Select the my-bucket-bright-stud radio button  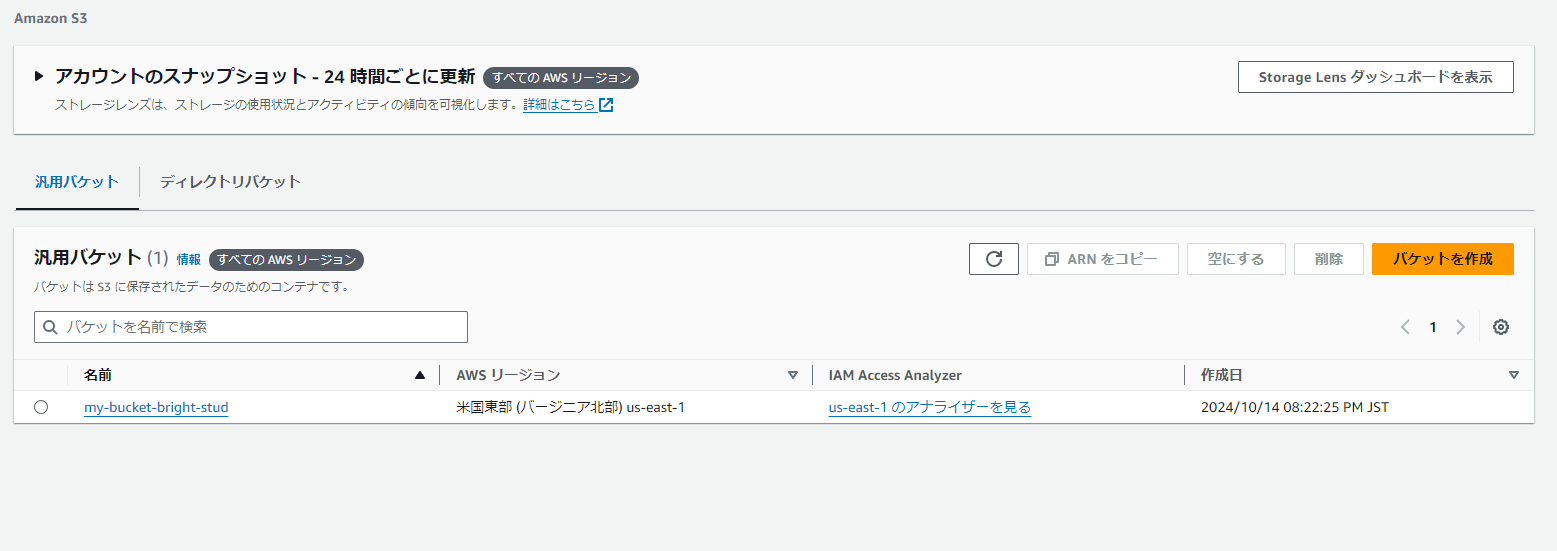(x=41, y=407)
